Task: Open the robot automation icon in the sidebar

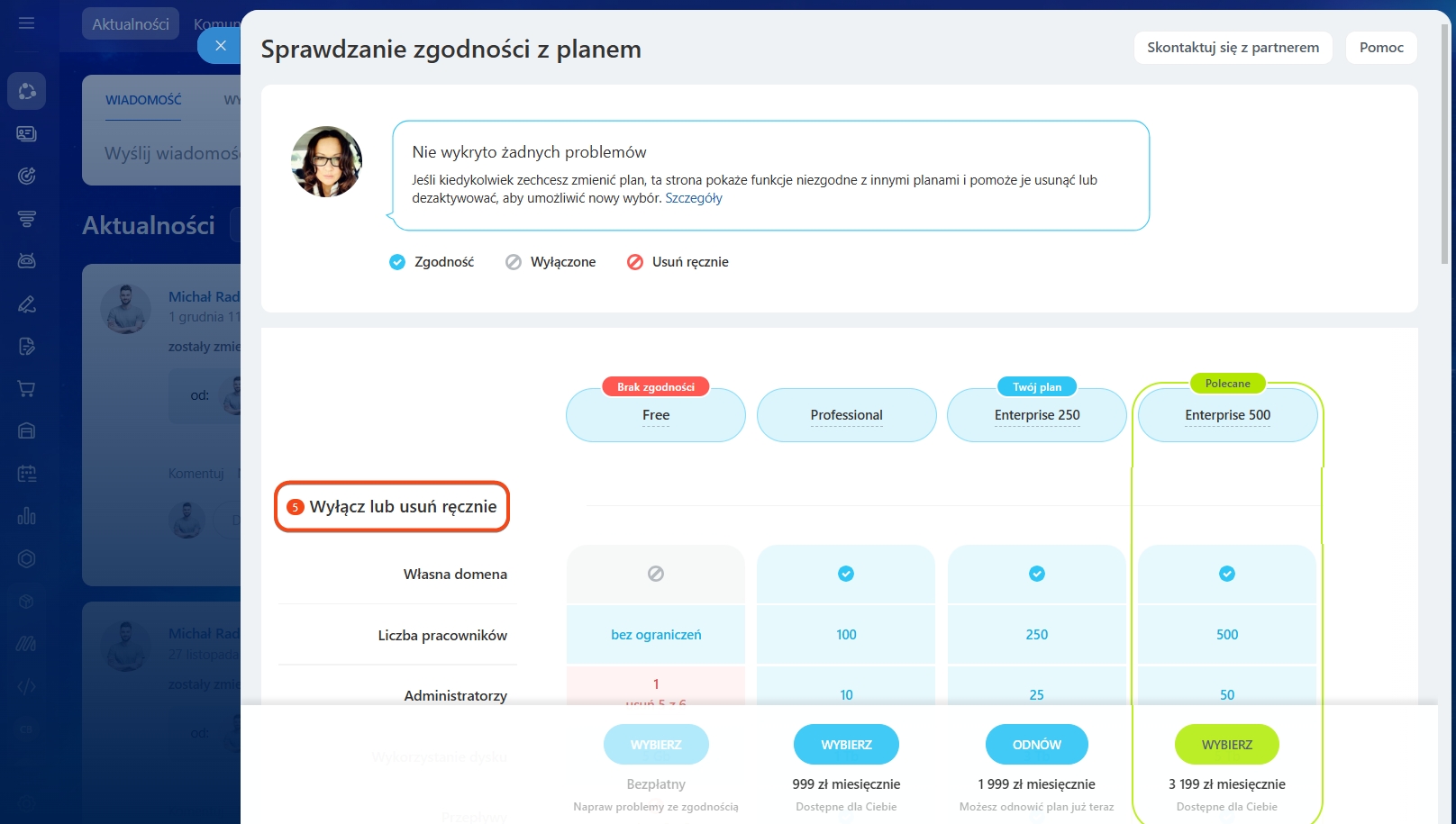Action: pos(27,261)
